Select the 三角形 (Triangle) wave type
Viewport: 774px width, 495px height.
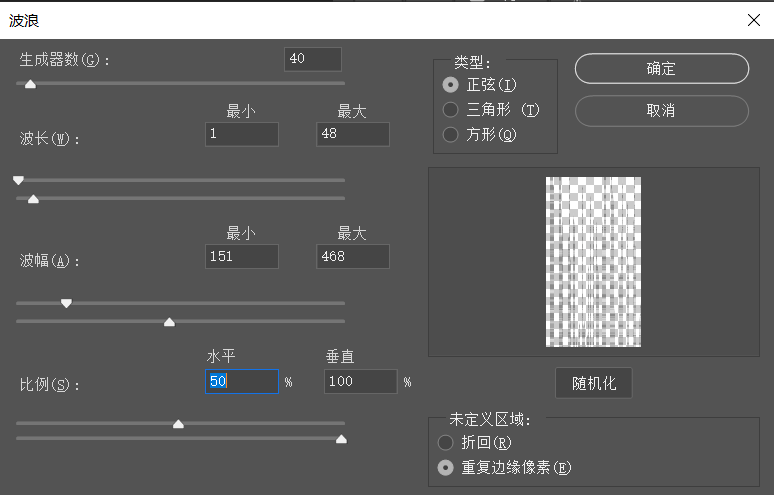click(451, 110)
